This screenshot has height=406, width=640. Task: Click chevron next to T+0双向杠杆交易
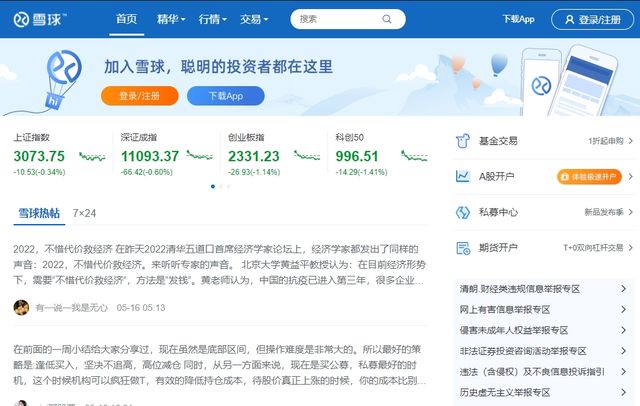click(631, 248)
